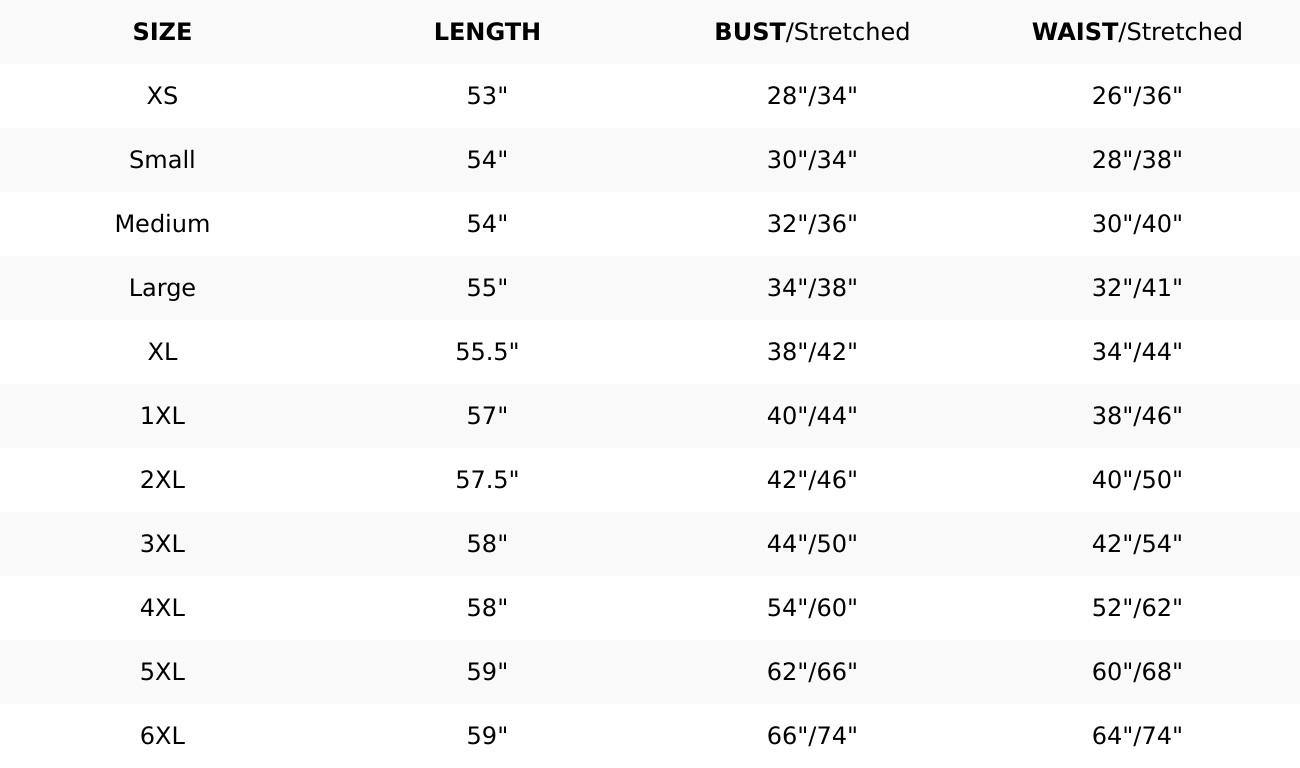The width and height of the screenshot is (1300, 768).
Task: Click the WAIST/Stretched column header
Action: click(x=1137, y=32)
